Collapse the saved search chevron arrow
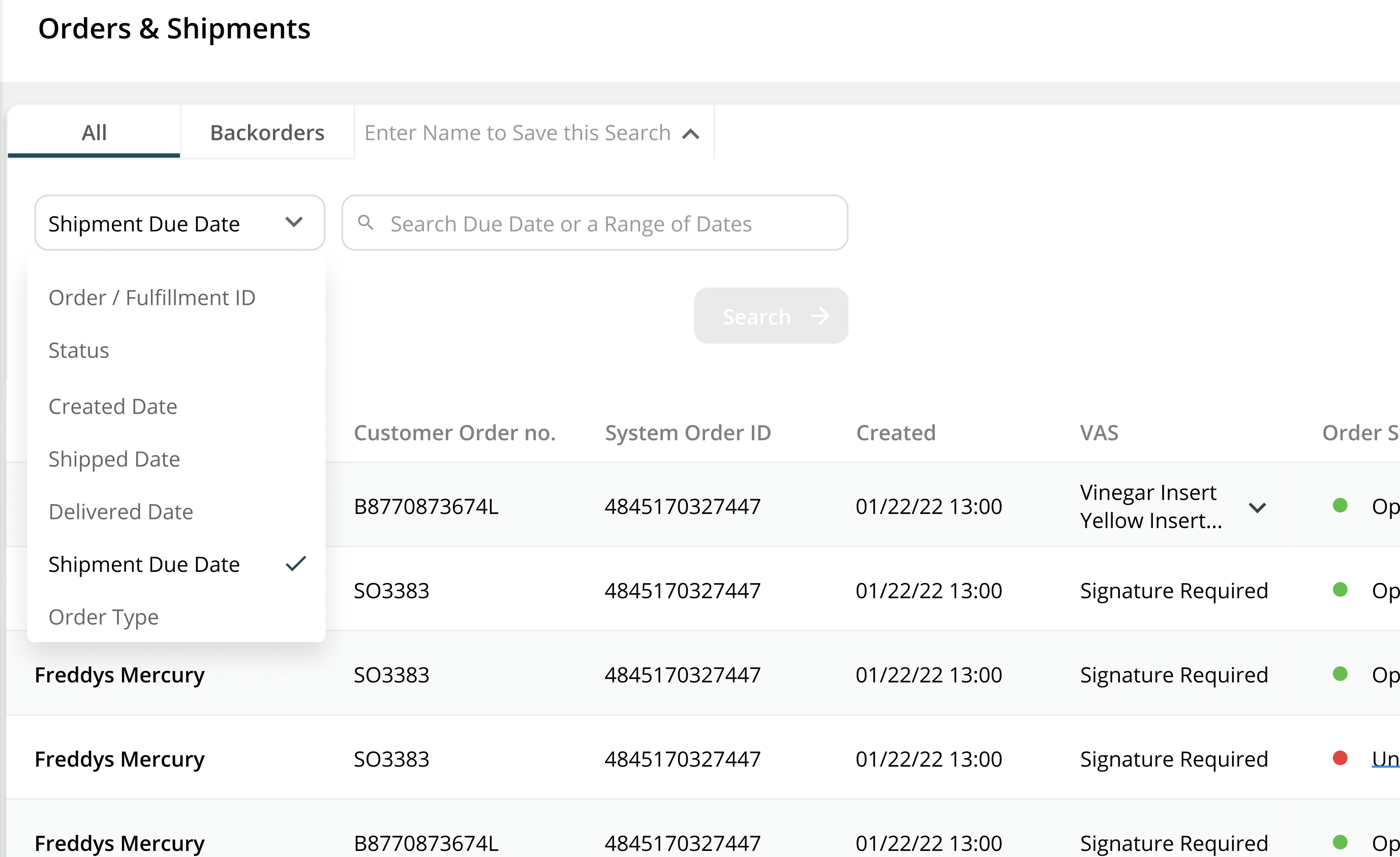The image size is (1400, 857). pos(690,134)
